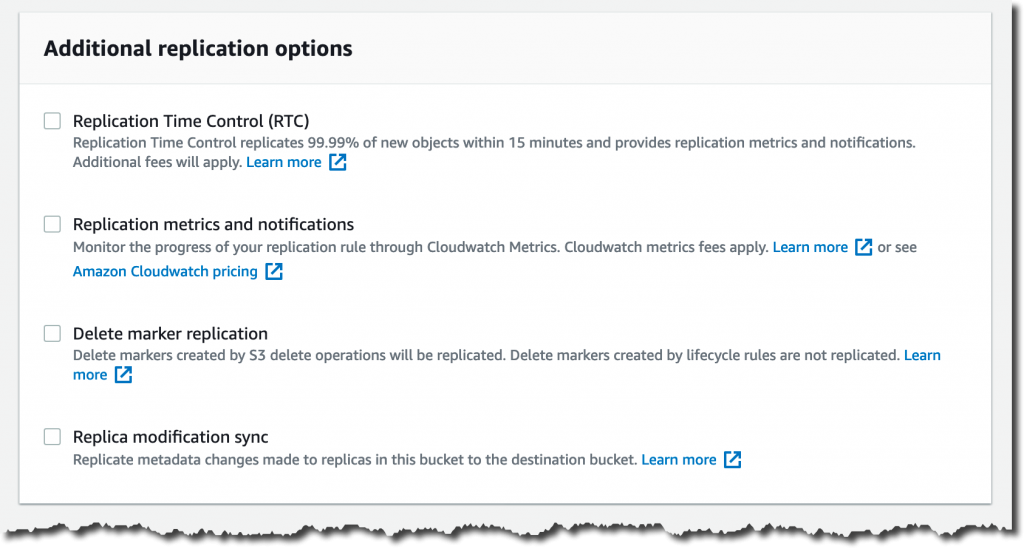The width and height of the screenshot is (1024, 549).
Task: Click external link icon after Cloudwatch metrics Learn more
Action: click(864, 247)
